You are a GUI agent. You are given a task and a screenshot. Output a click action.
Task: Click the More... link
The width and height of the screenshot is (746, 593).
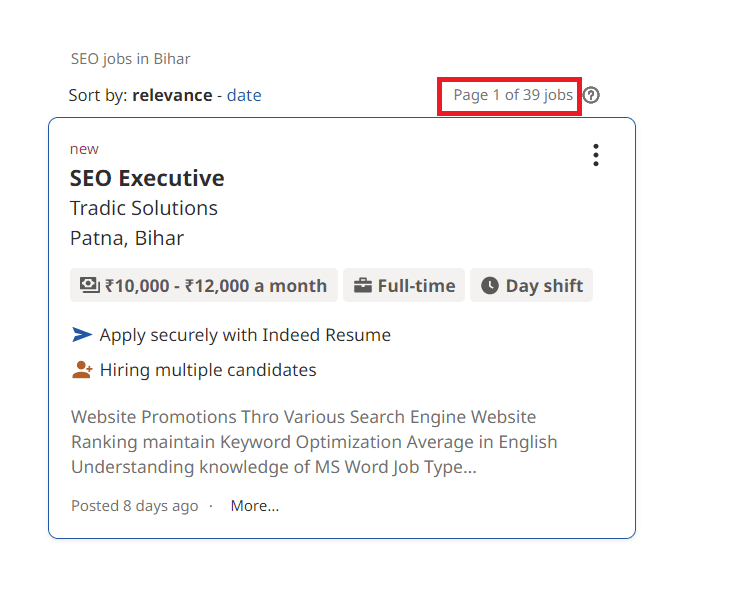click(255, 505)
